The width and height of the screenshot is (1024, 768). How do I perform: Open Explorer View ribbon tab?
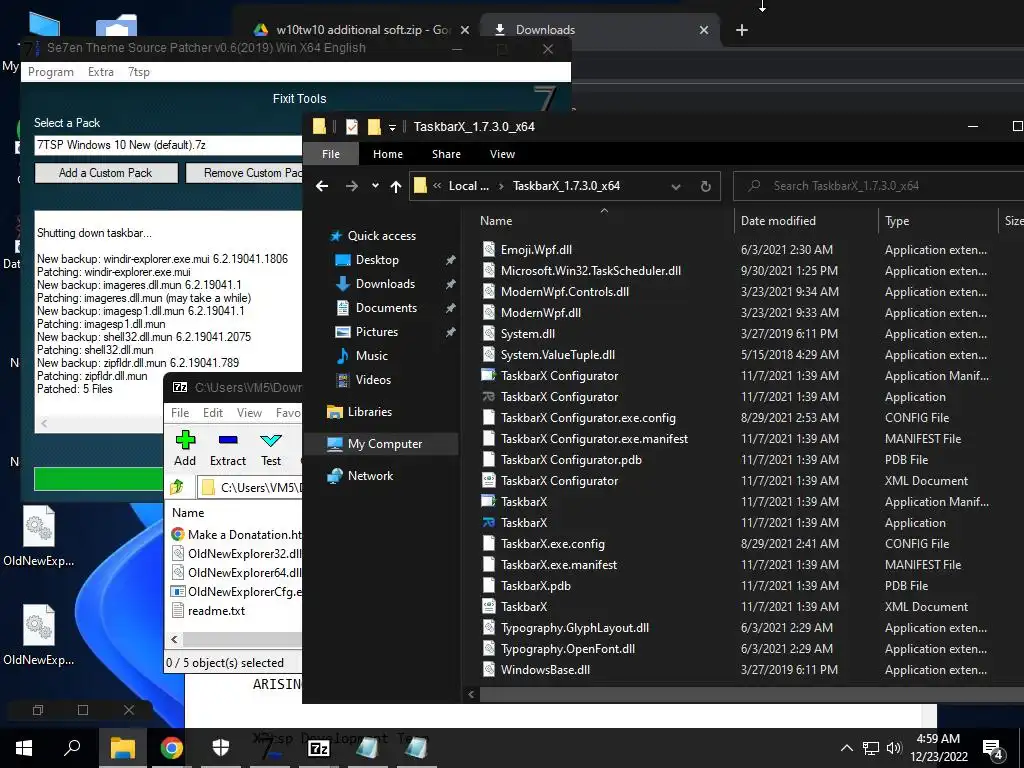click(502, 154)
